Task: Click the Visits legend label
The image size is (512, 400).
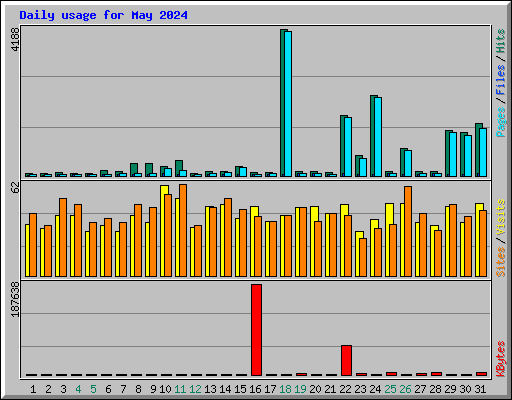Action: [x=500, y=218]
